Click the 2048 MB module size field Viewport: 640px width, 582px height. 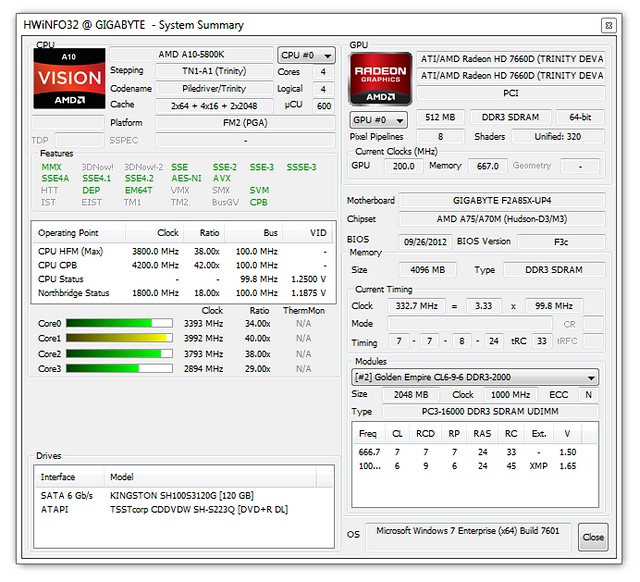tap(411, 395)
